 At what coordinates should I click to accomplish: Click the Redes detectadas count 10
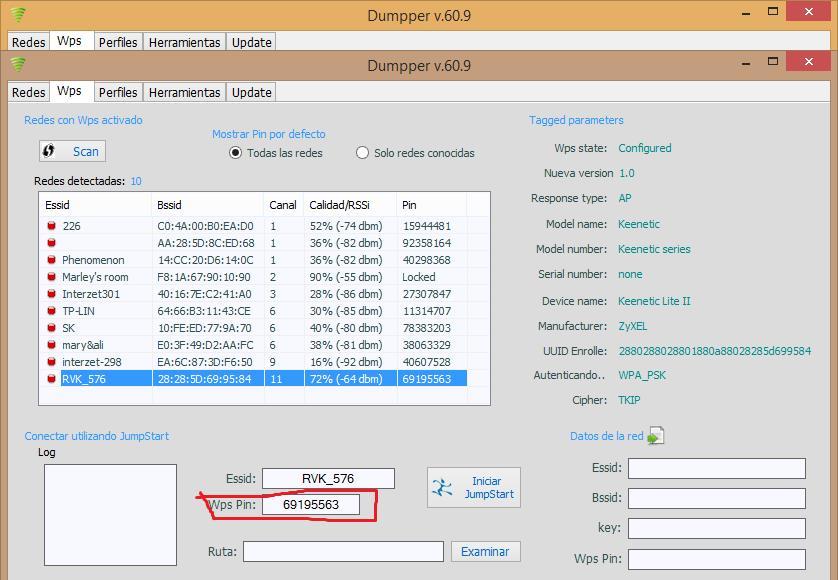(136, 181)
